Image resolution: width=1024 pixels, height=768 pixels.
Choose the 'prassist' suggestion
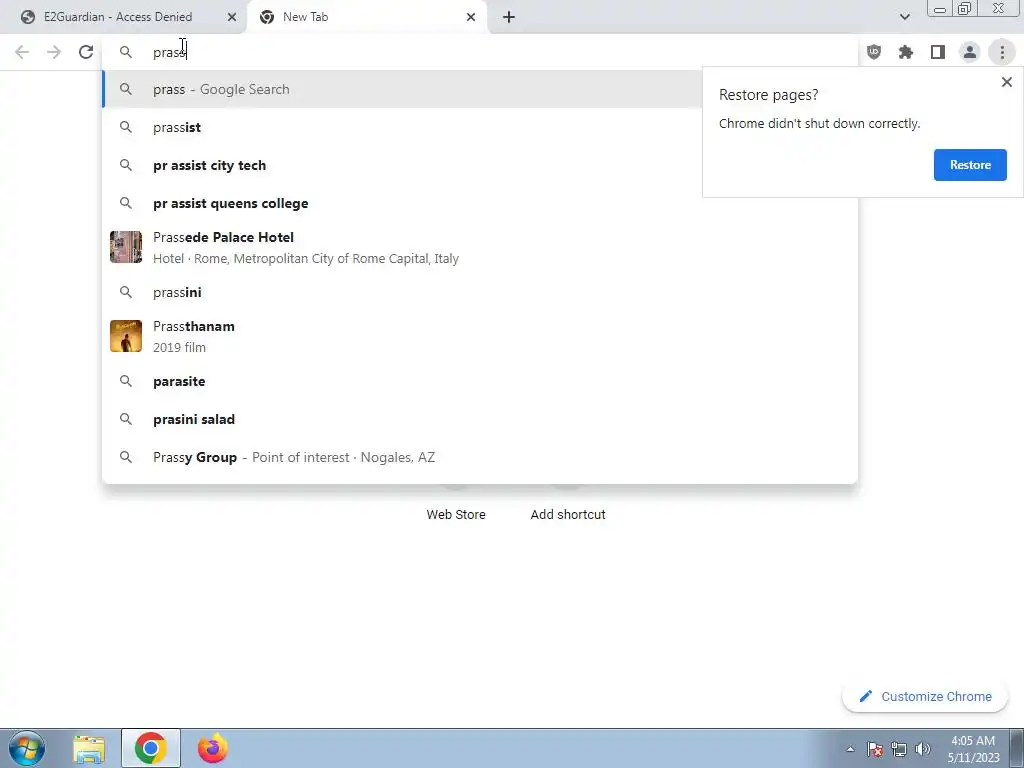(480, 127)
